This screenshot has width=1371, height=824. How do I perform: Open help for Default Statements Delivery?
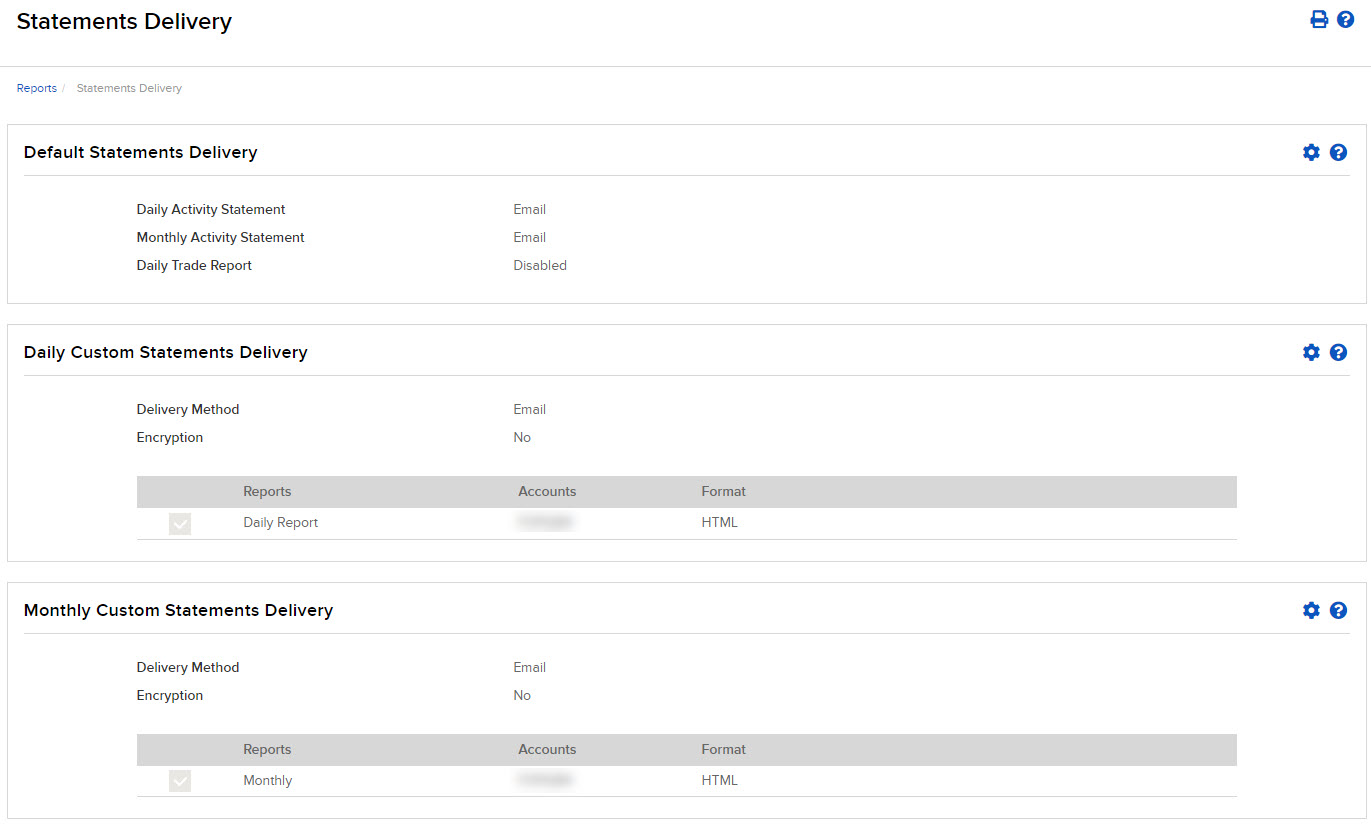pyautogui.click(x=1338, y=152)
